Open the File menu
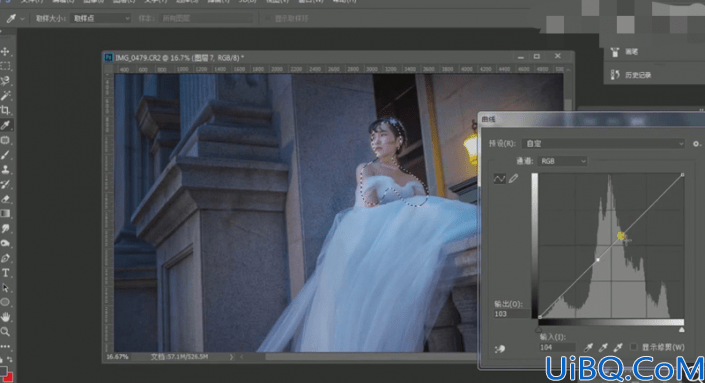Viewport: 705px width, 383px height. [31, 1]
